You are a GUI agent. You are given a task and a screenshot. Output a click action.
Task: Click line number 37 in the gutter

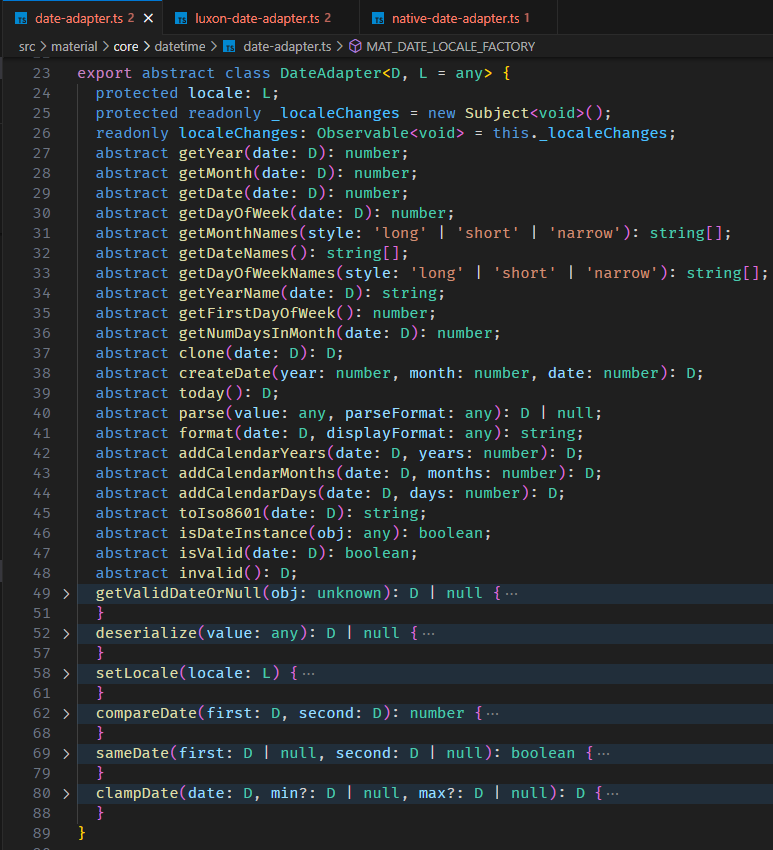(x=40, y=353)
